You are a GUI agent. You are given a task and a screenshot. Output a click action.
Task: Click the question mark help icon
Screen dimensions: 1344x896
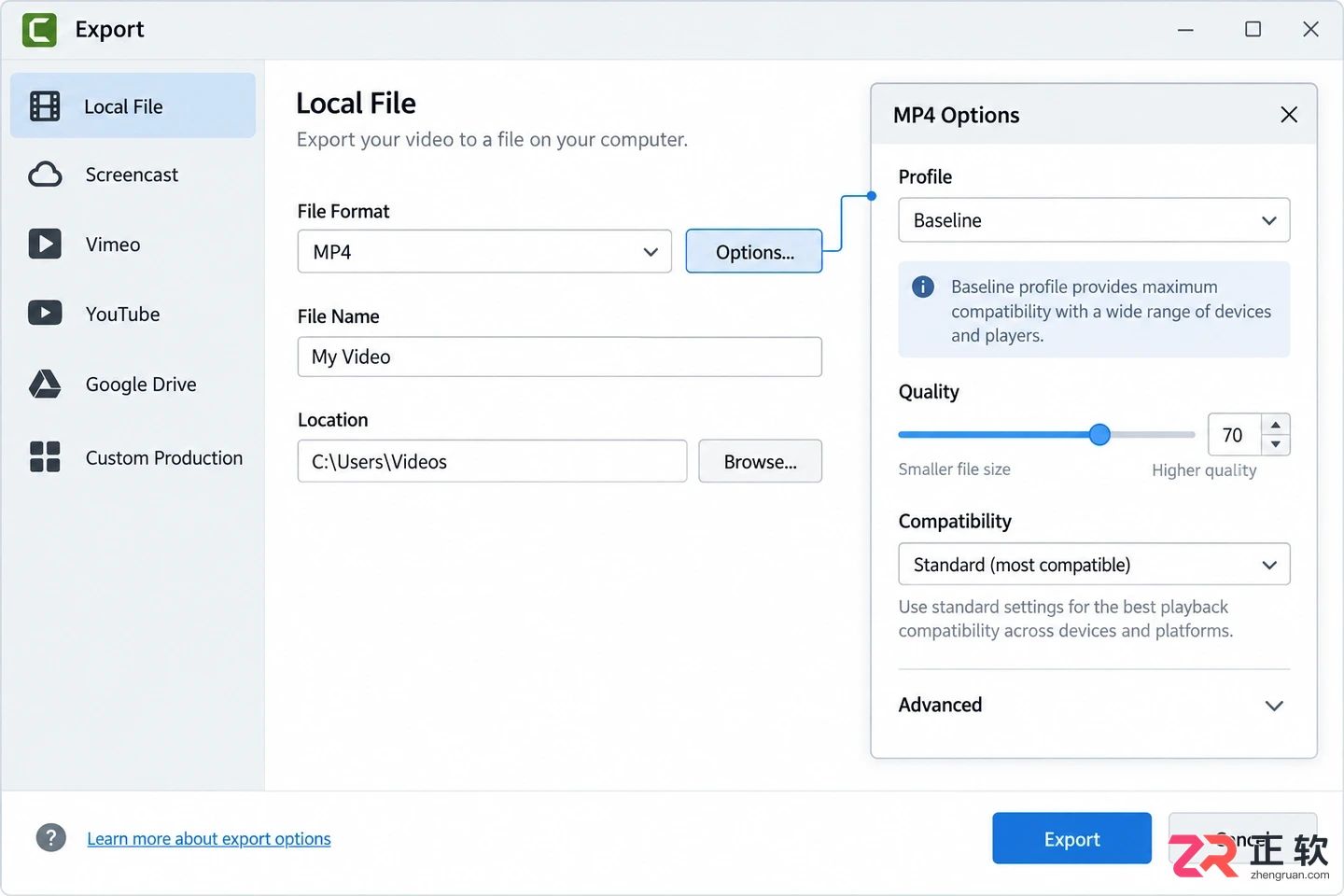click(51, 837)
